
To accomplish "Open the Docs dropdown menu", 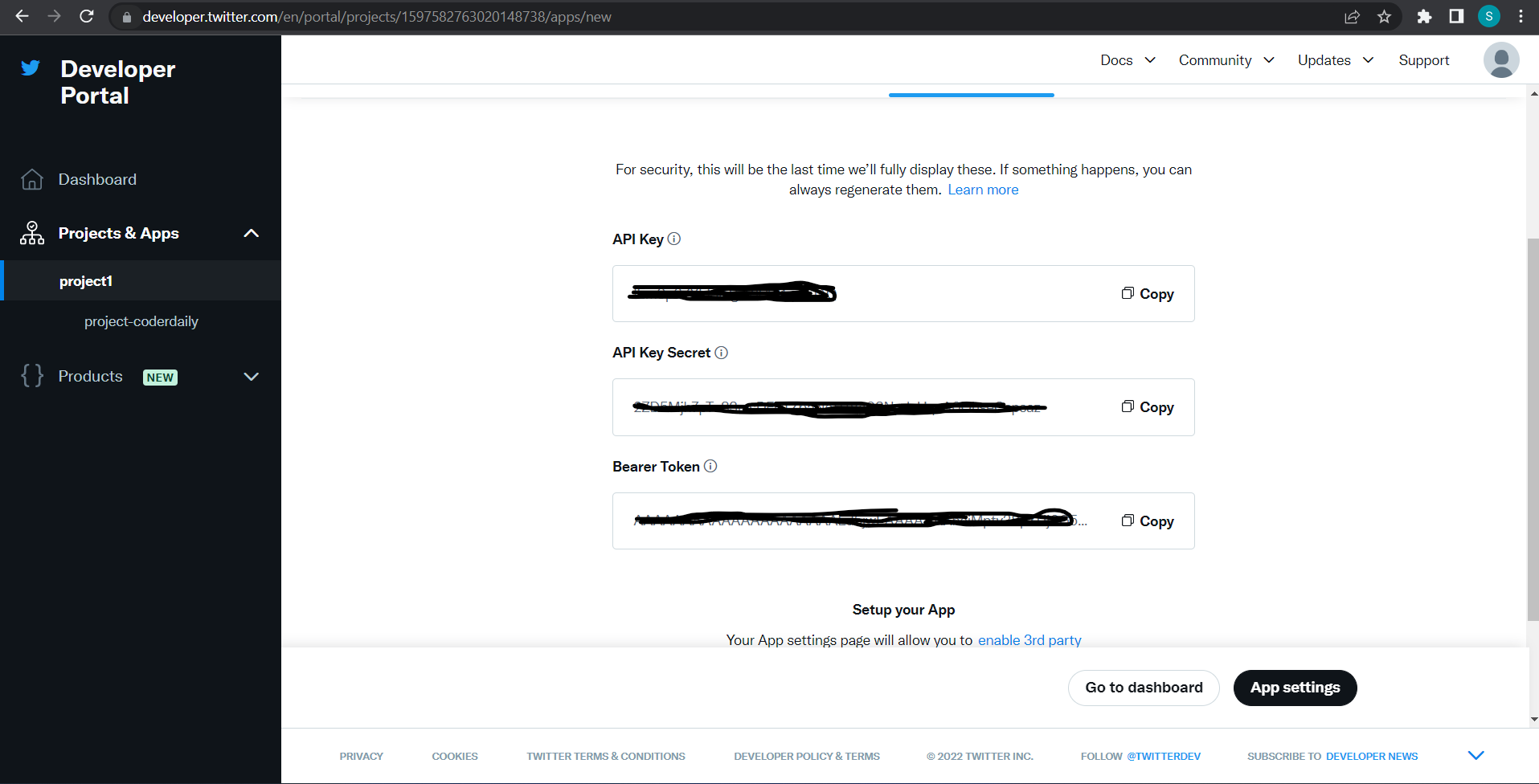I will coord(1128,60).
